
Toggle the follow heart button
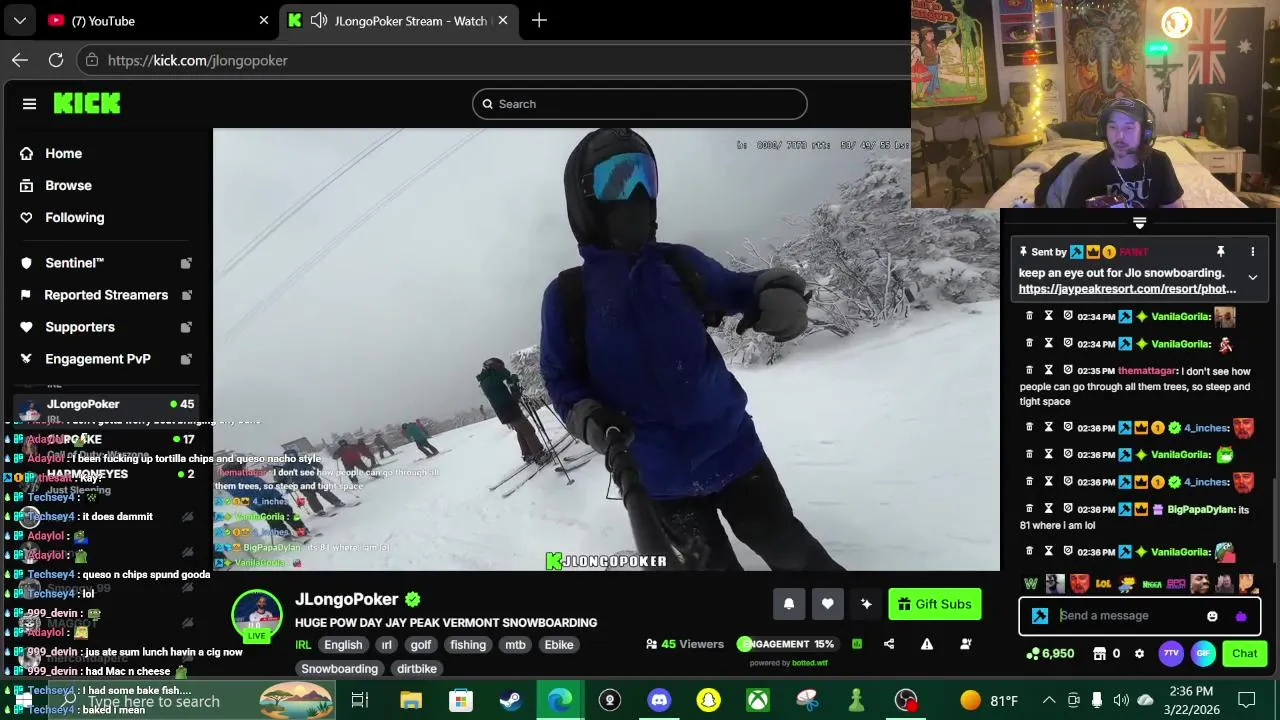(827, 604)
